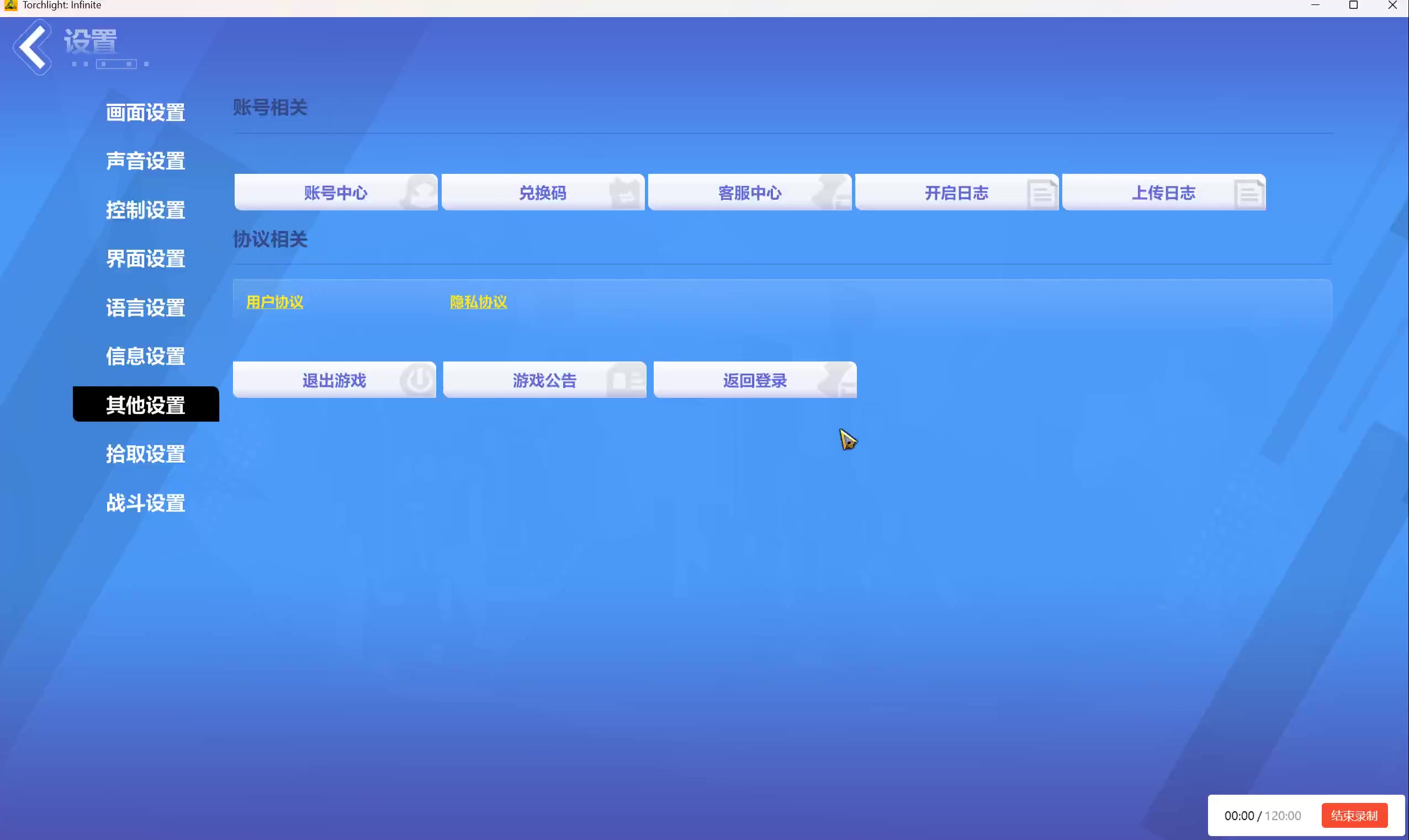Click the back arrow icon beside 设置

click(x=33, y=47)
